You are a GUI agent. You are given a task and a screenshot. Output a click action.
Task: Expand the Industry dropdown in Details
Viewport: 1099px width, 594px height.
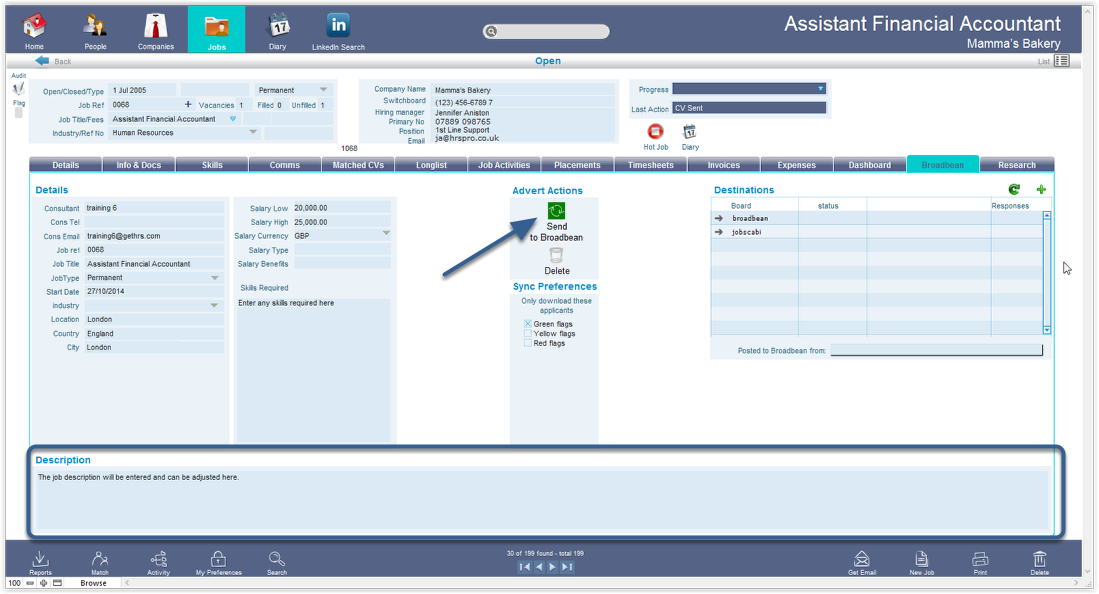click(x=214, y=306)
